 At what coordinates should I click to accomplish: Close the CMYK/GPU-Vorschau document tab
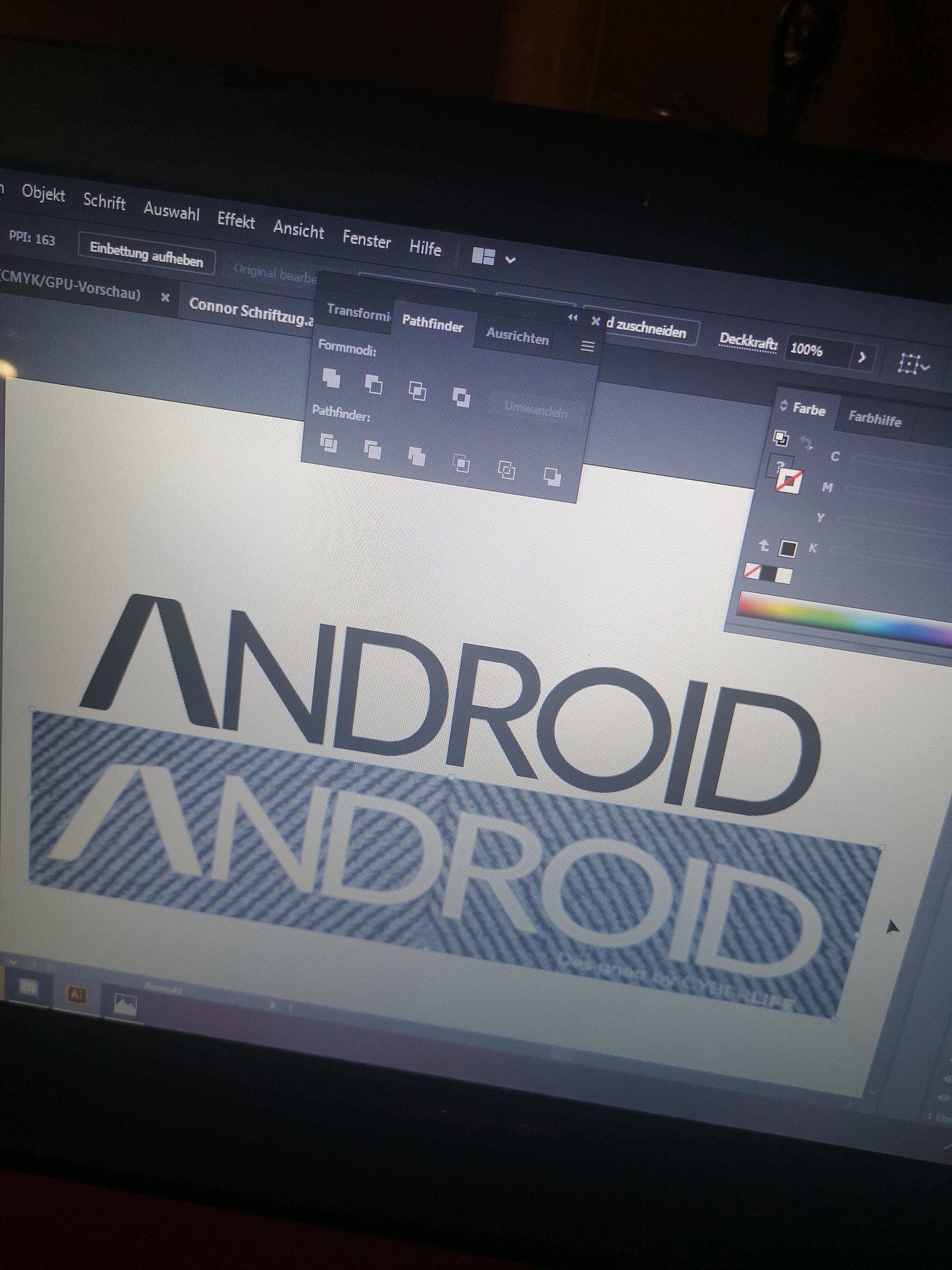[165, 297]
